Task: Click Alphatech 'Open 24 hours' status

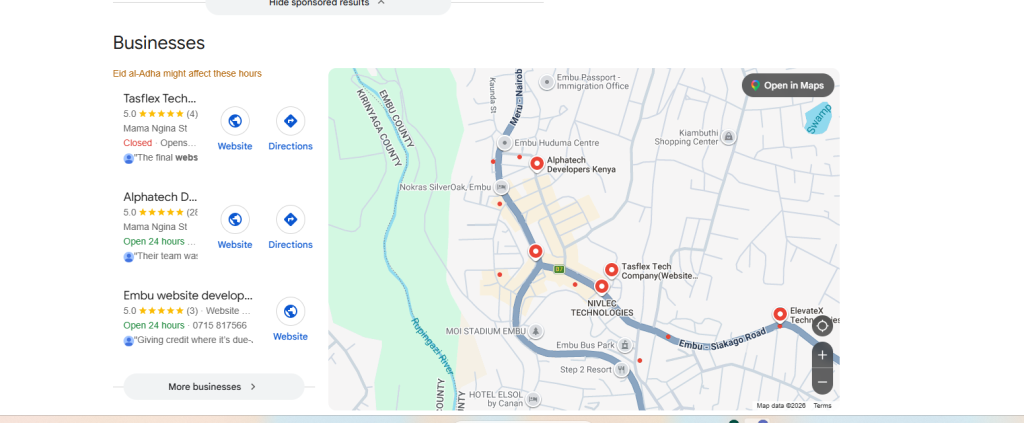Action: tap(154, 241)
